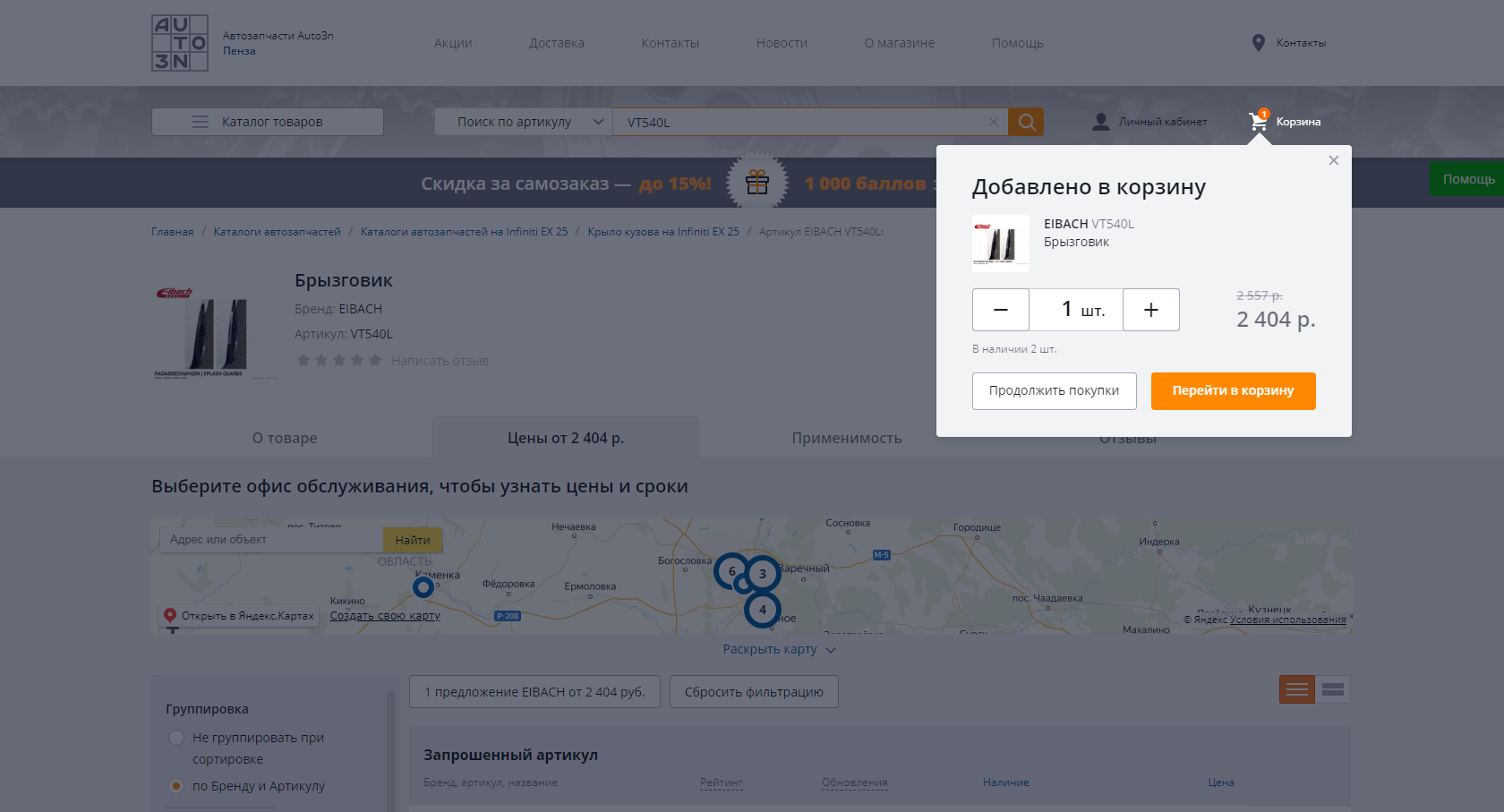Click the map cluster marker 4
Screen dimensions: 1504x812
pyautogui.click(x=763, y=610)
